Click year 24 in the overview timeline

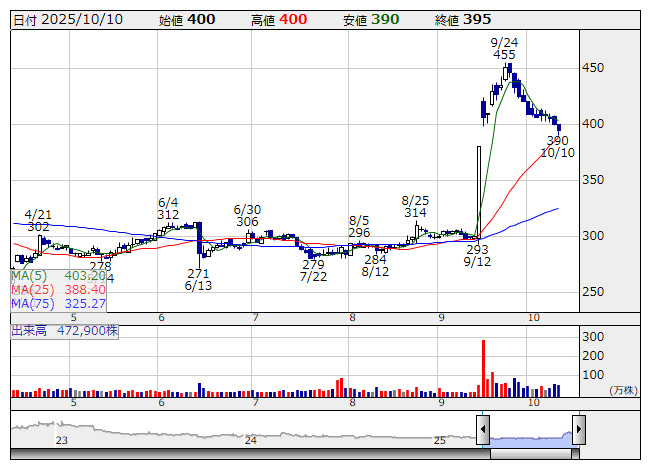[x=251, y=440]
